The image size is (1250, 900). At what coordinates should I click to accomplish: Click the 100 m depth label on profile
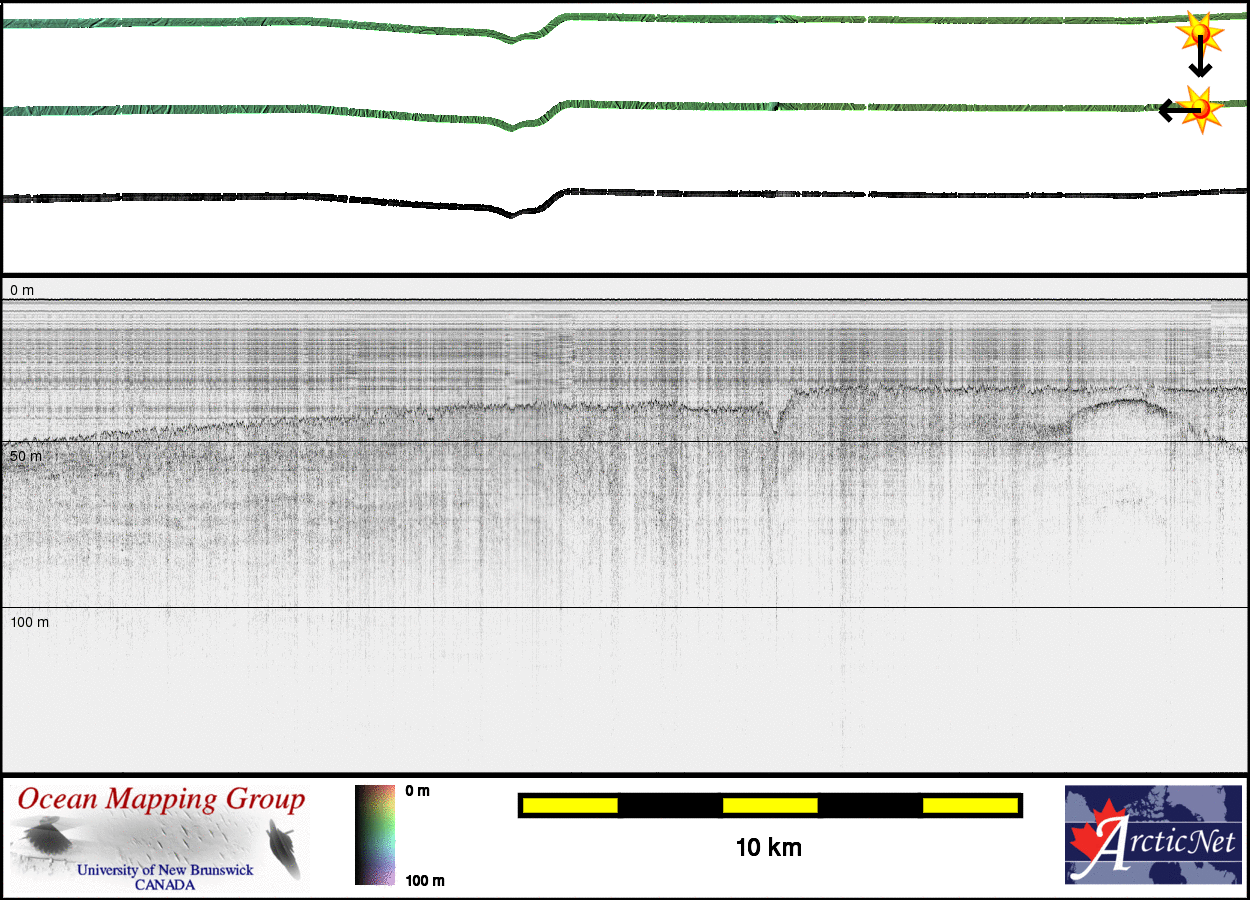coord(30,622)
